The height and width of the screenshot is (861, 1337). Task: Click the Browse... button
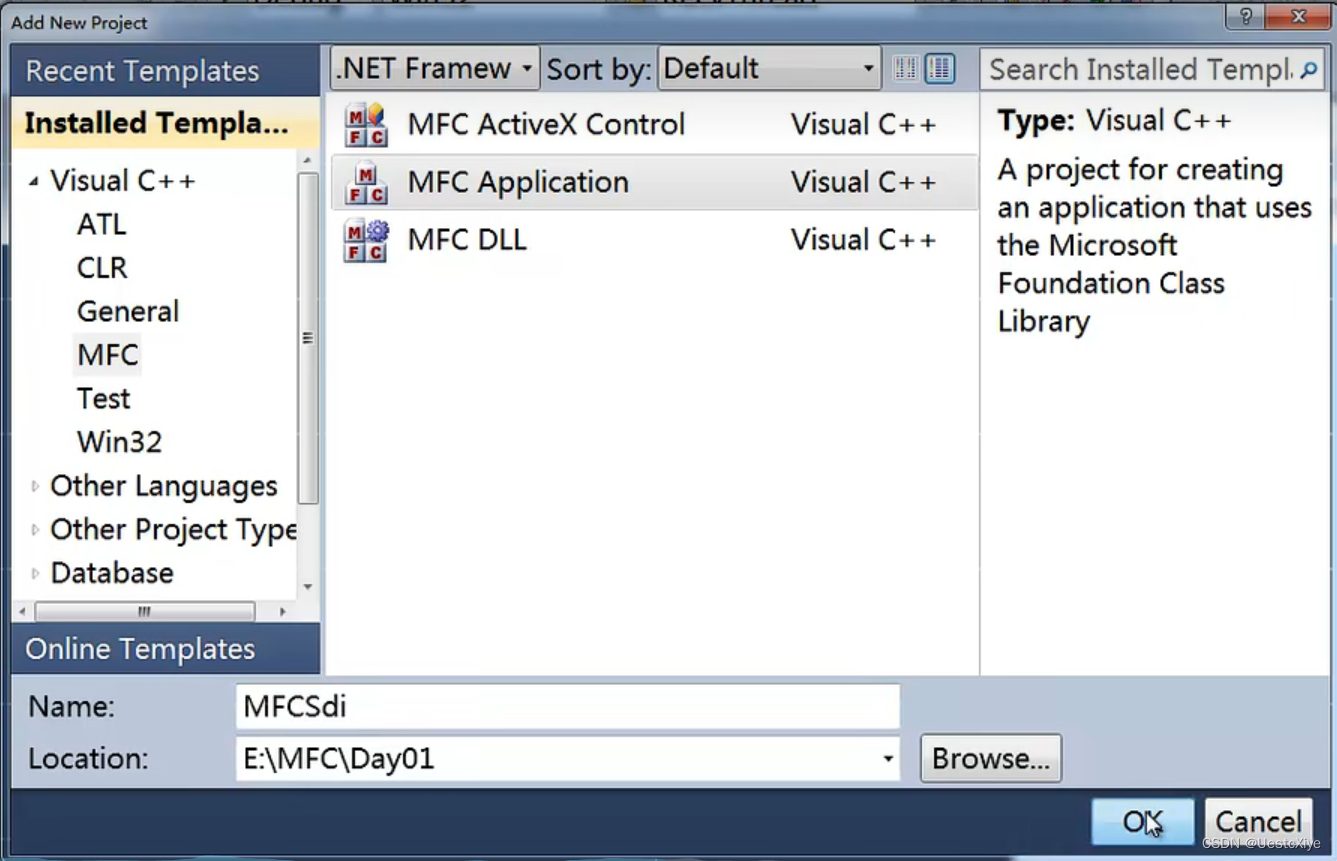point(991,759)
